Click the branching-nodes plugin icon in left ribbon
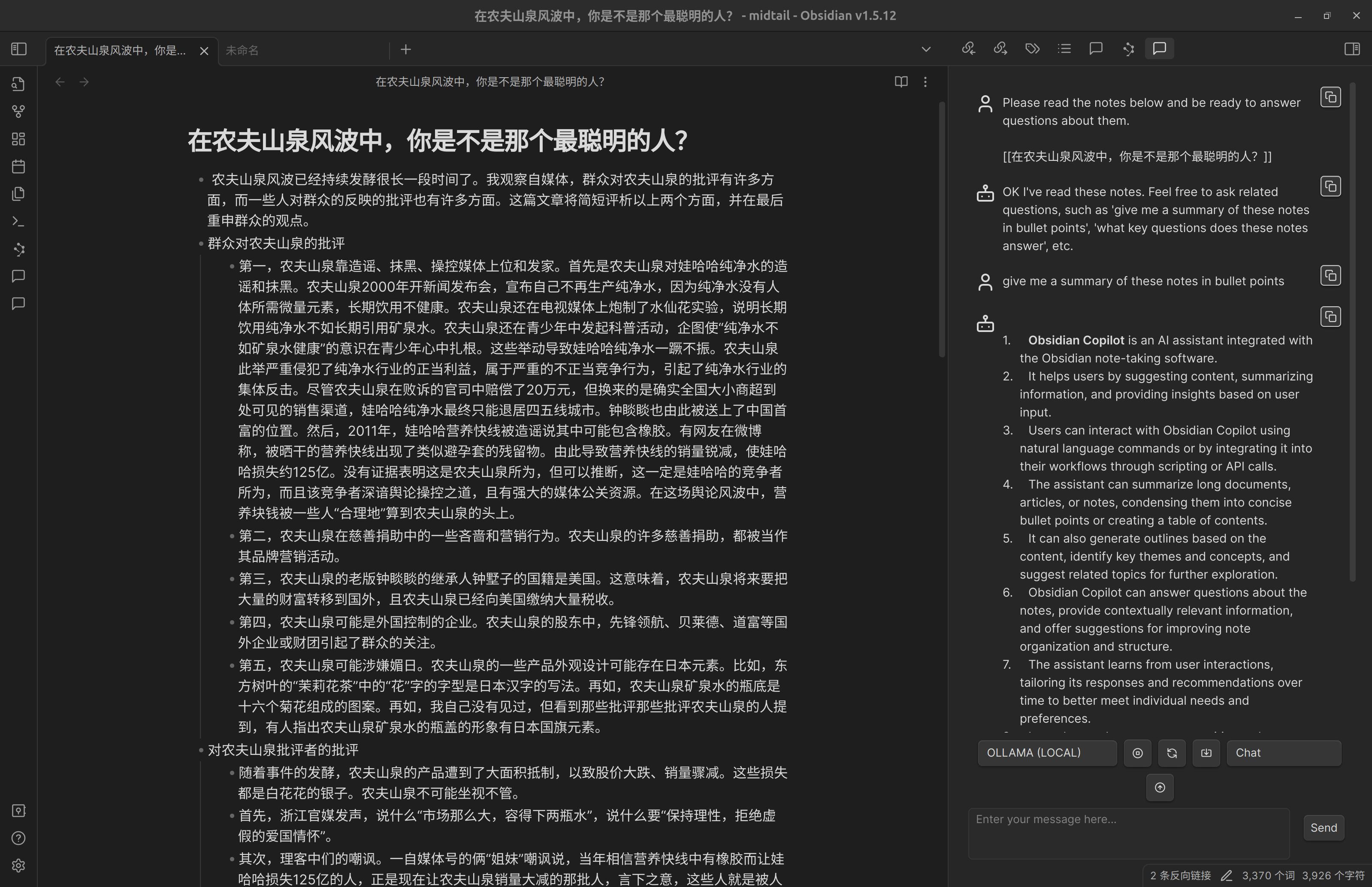Screen dimensions: 1372x887 click(18, 249)
